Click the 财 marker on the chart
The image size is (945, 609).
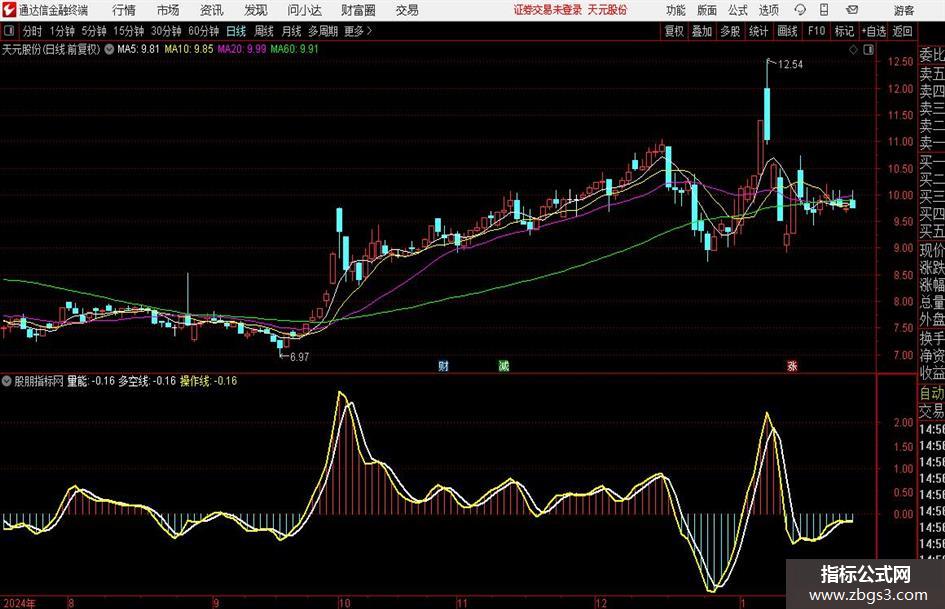[x=444, y=365]
